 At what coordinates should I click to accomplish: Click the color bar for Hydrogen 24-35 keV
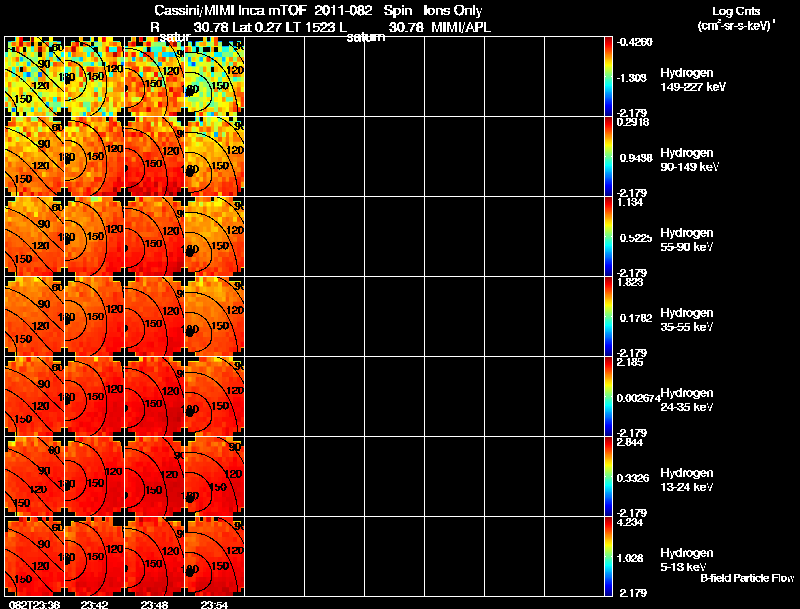[608, 397]
